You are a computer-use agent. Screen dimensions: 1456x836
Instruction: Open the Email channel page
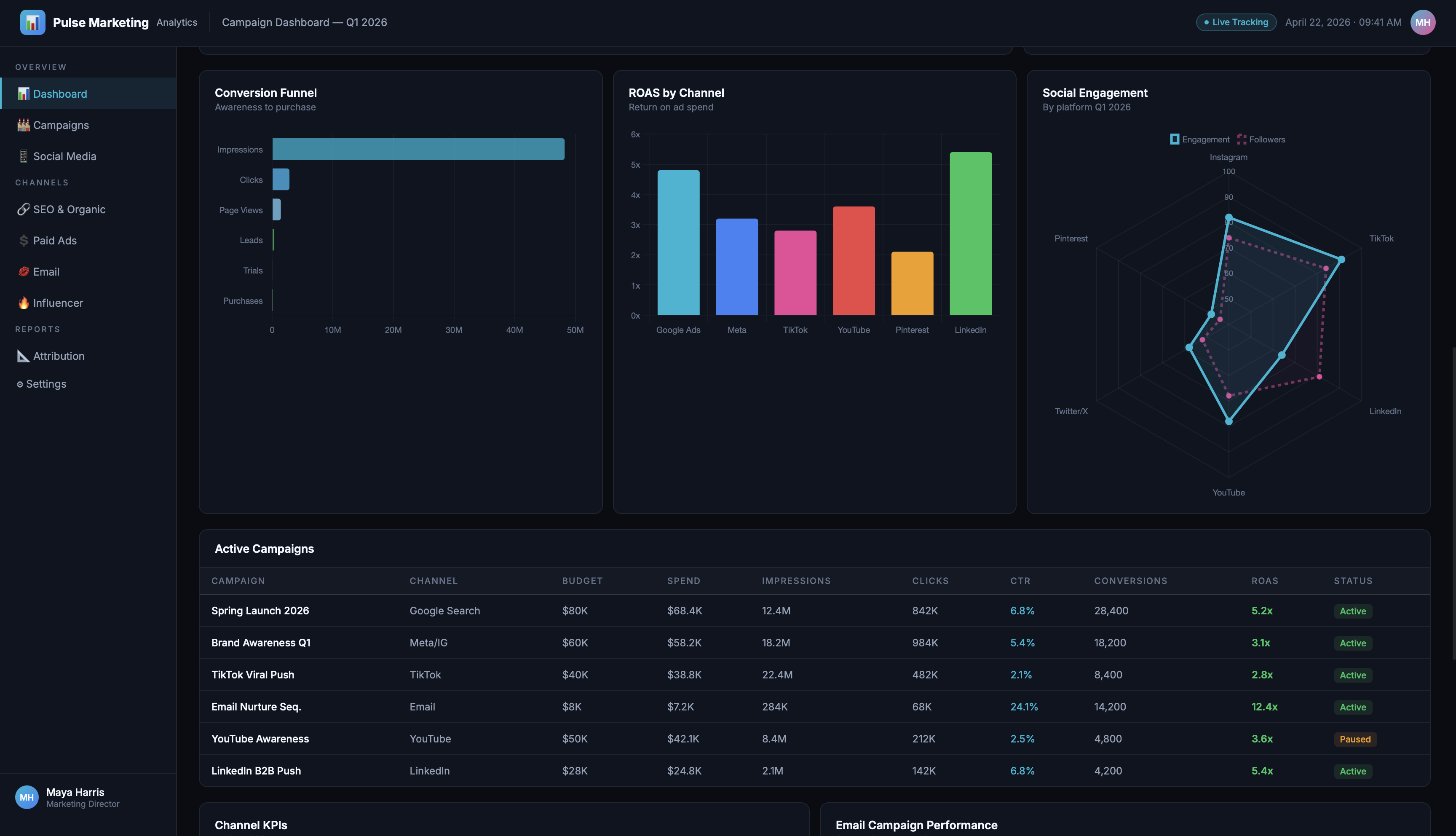88,272
